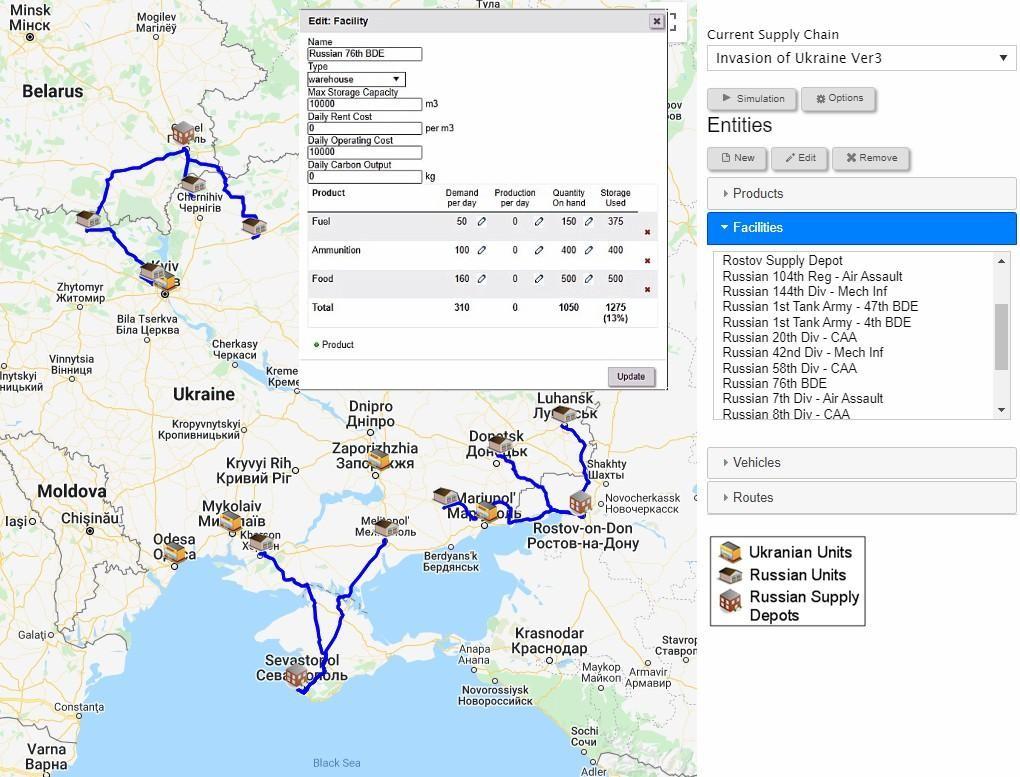The width and height of the screenshot is (1020, 777).
Task: Select Rostov Supply Depot in facilities list
Action: click(x=782, y=261)
